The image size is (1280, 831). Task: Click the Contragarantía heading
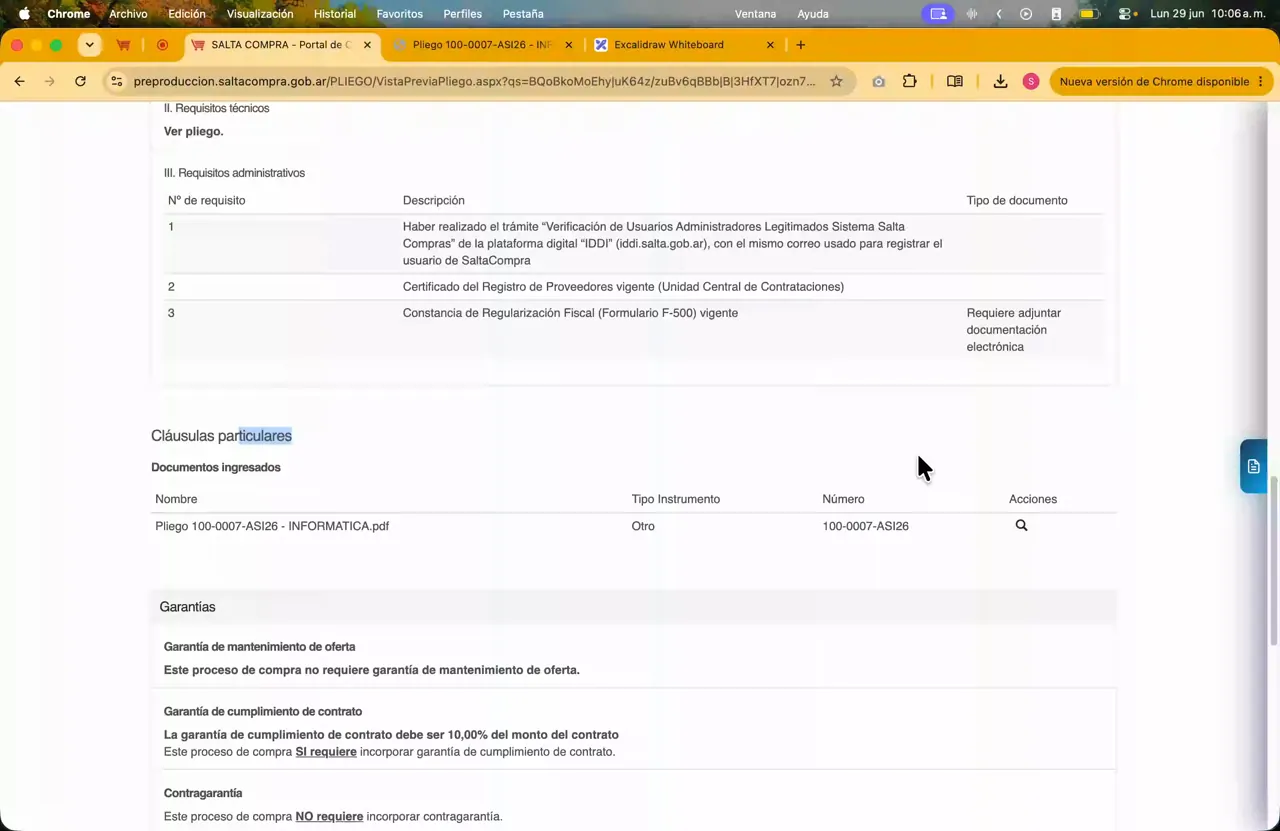click(203, 793)
